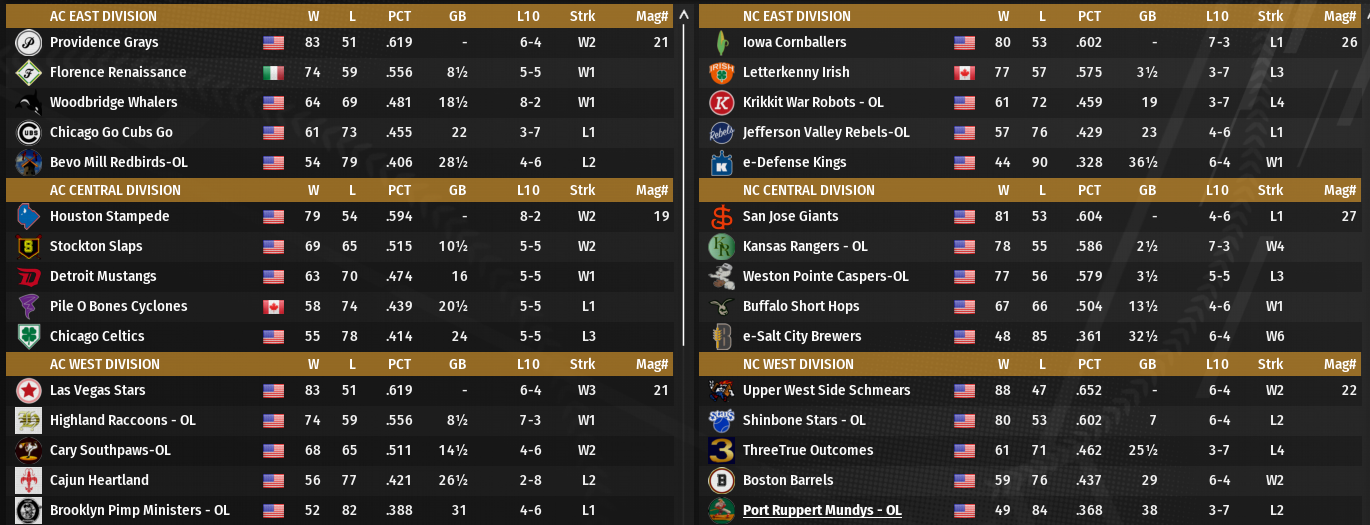Sort AC West Division by Strk column
Image resolution: width=1370 pixels, height=525 pixels.
pyautogui.click(x=582, y=365)
